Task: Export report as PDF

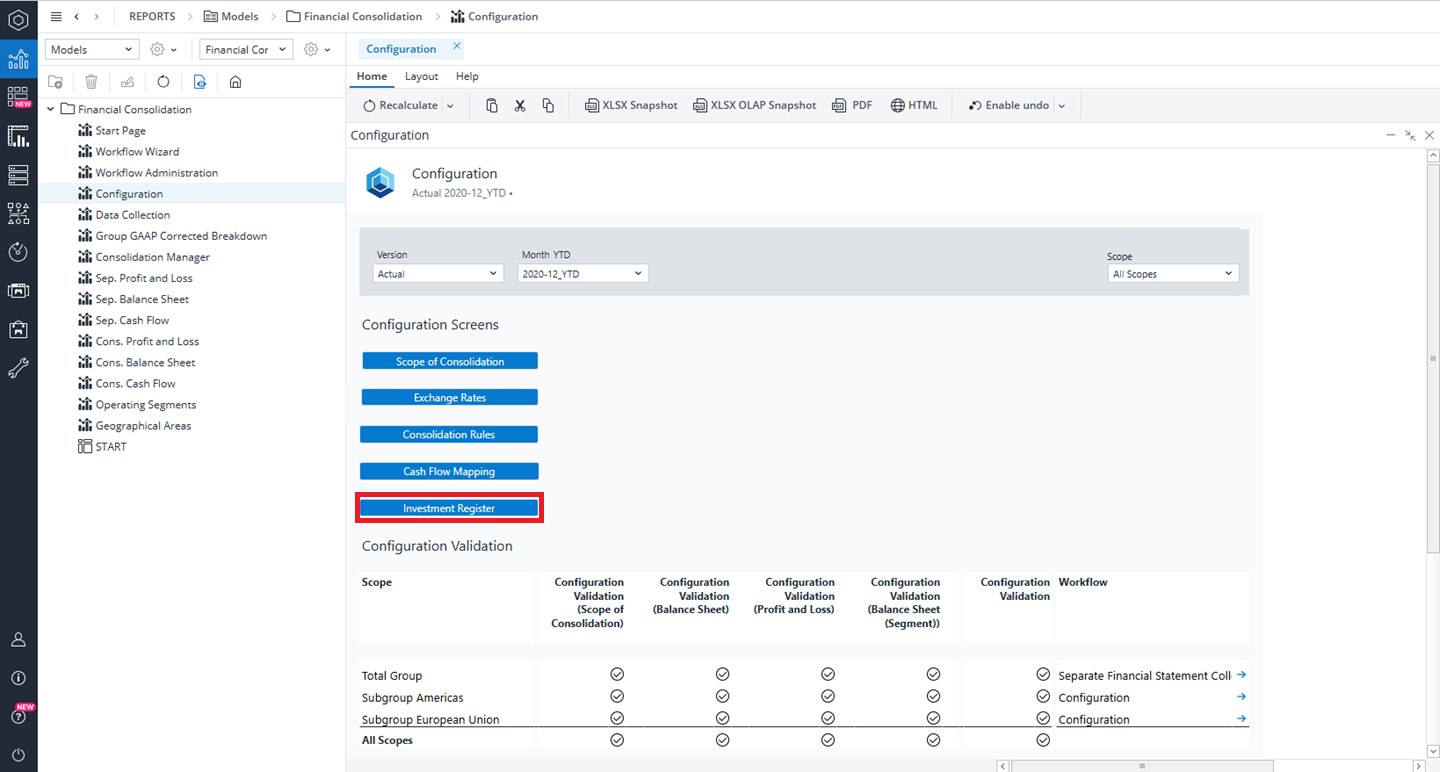Action: 852,105
